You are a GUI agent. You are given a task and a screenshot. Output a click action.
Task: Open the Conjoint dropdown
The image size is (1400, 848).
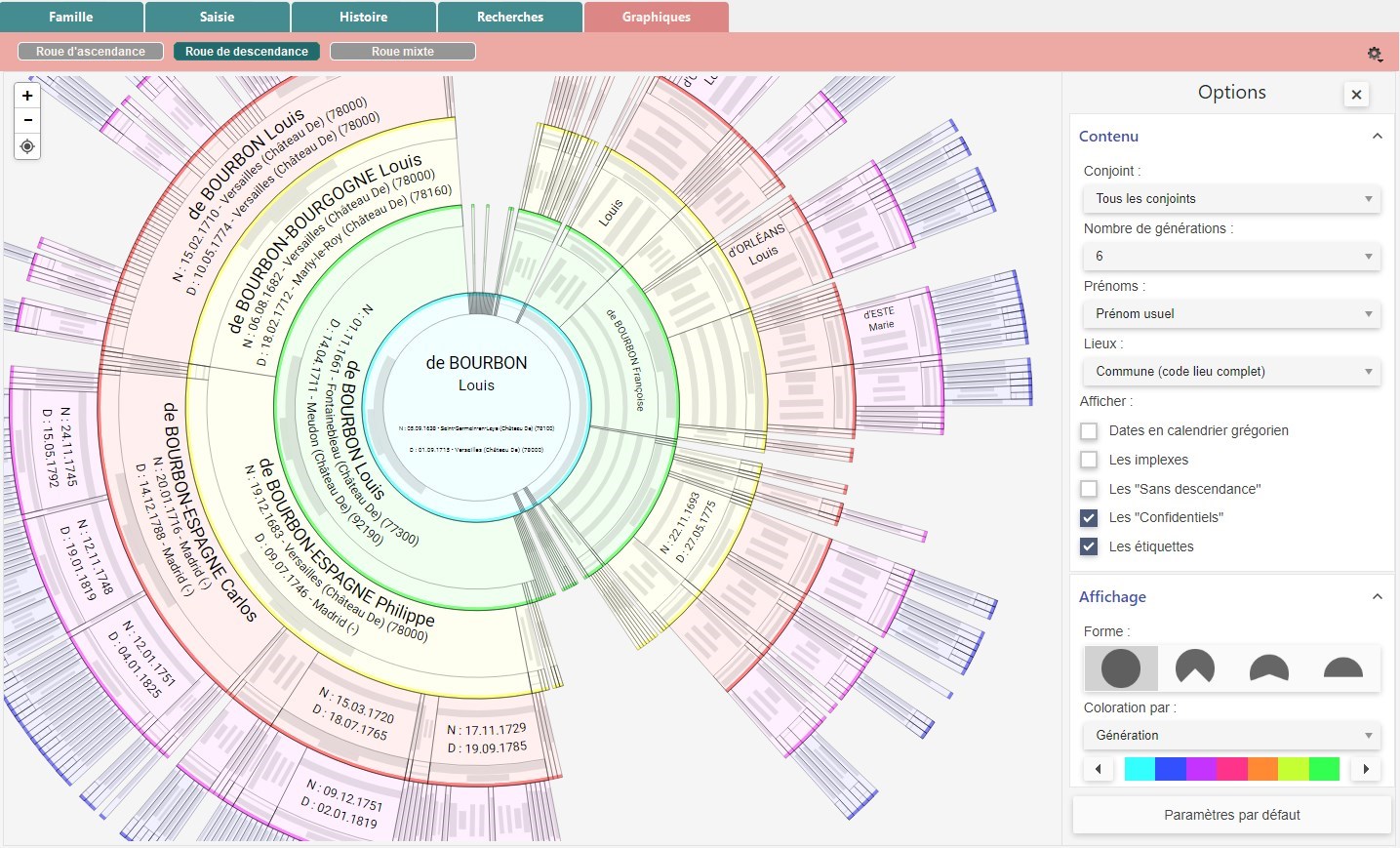click(x=1232, y=198)
